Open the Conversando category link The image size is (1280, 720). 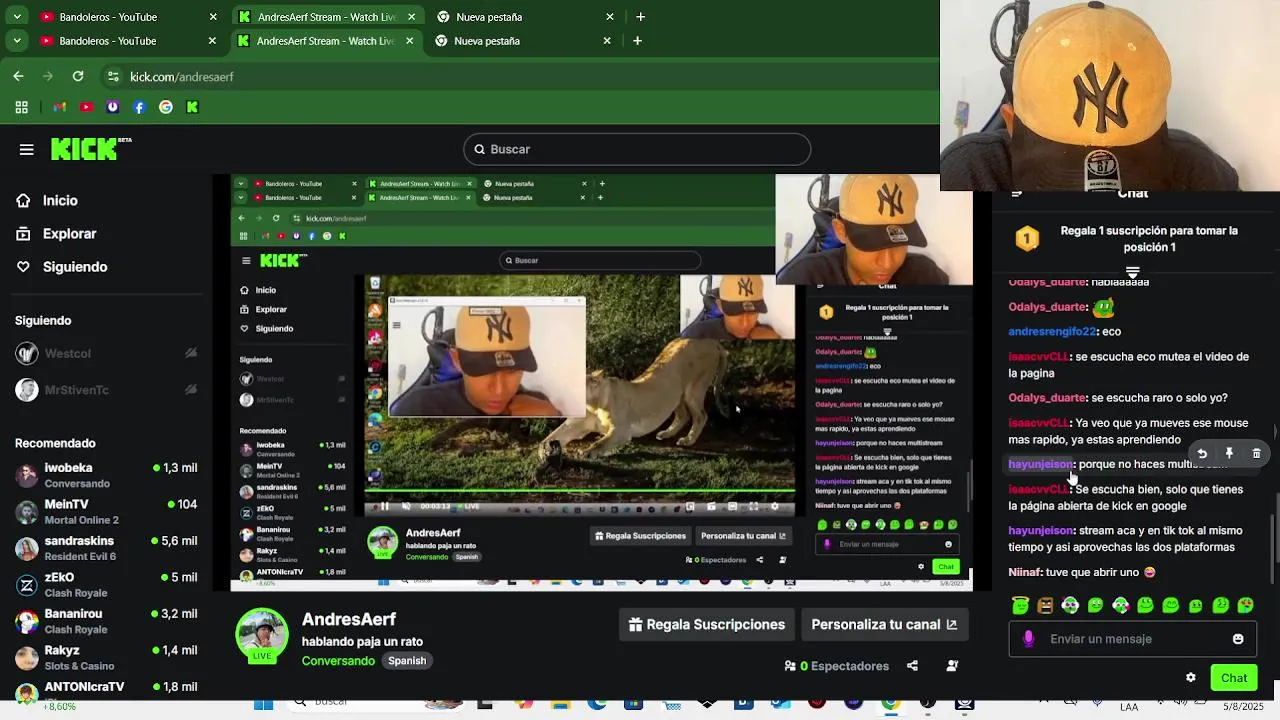click(x=338, y=661)
